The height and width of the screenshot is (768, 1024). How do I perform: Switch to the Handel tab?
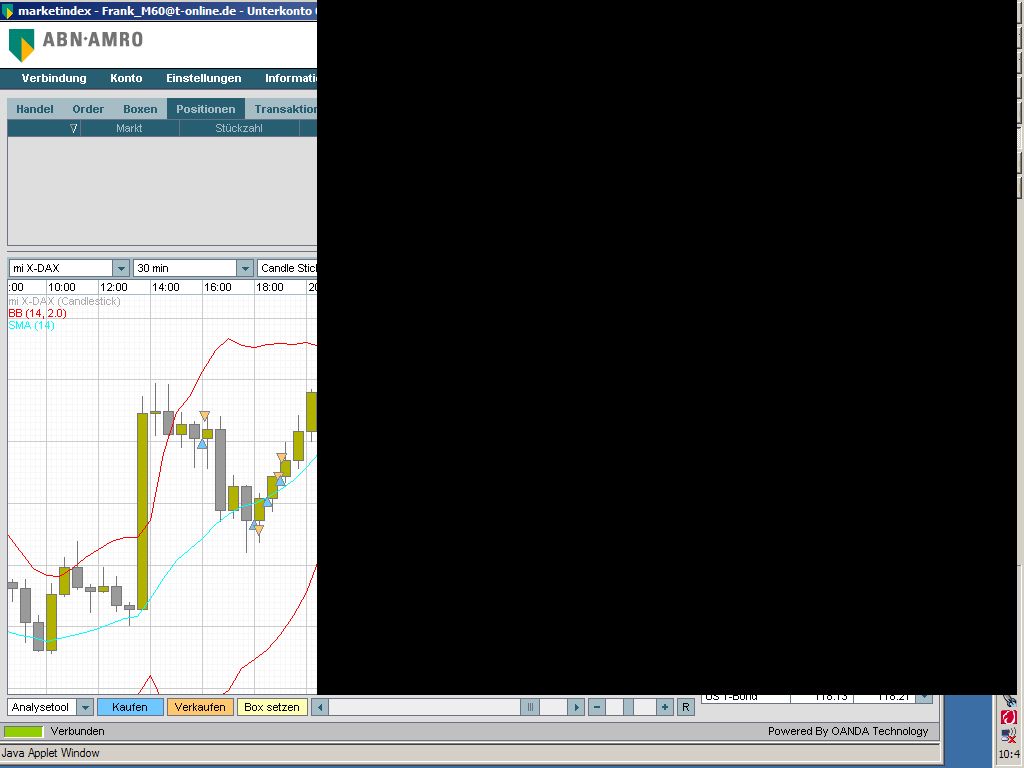pyautogui.click(x=35, y=109)
